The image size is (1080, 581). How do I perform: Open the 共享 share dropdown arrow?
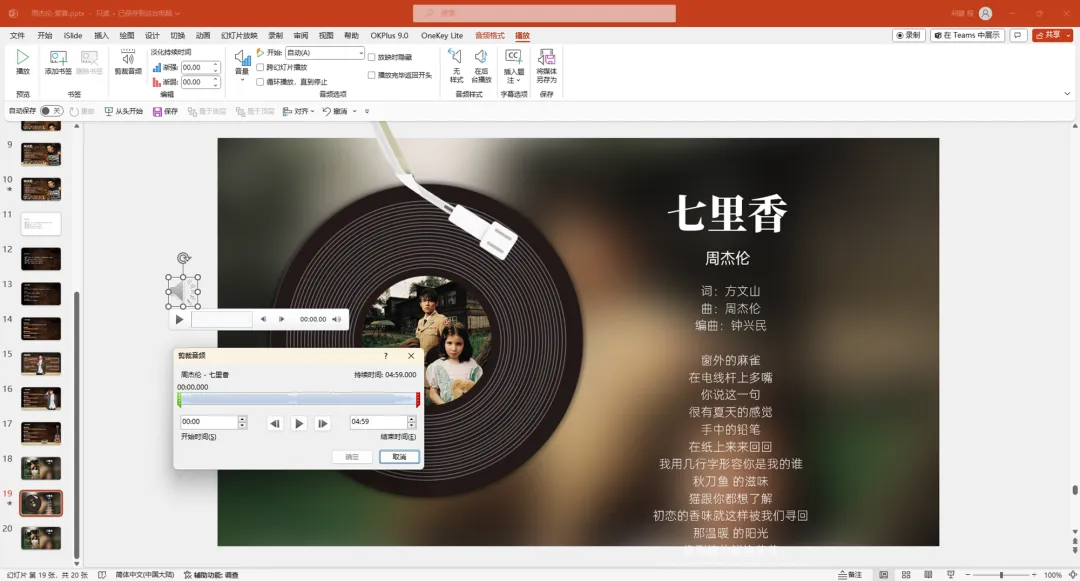pyautogui.click(x=1068, y=35)
